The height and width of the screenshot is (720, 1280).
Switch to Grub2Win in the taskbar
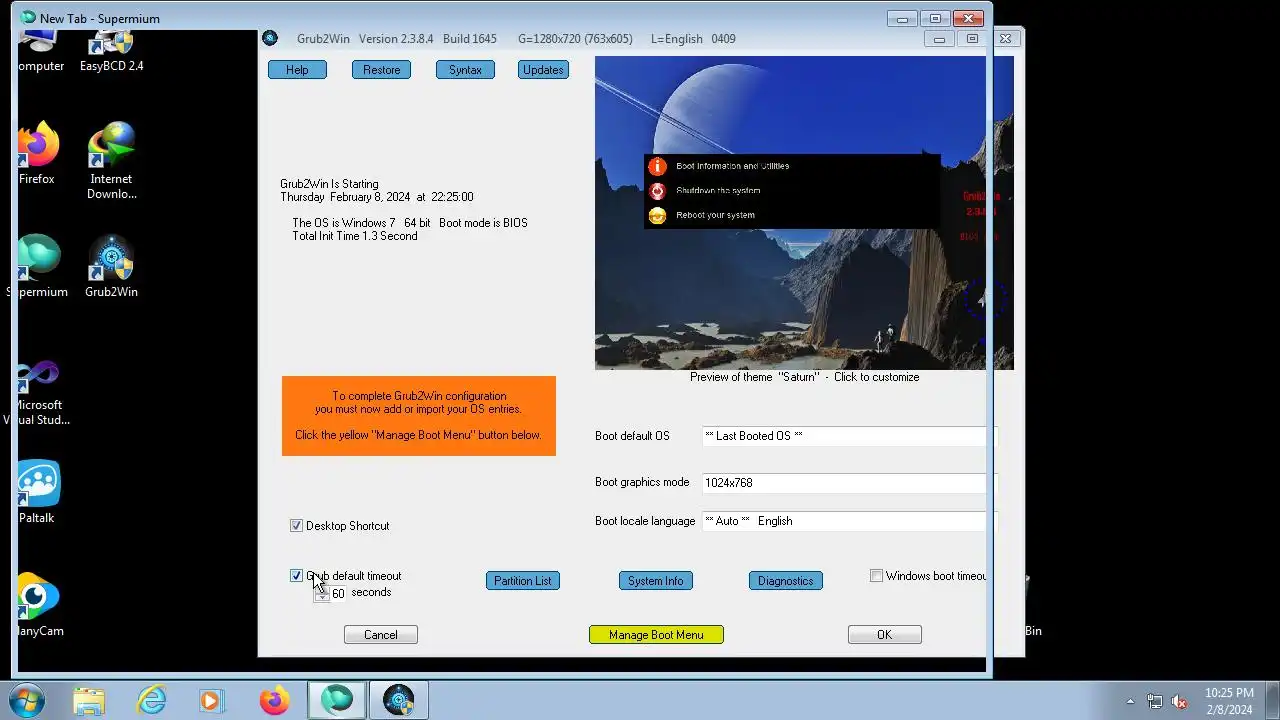tap(398, 701)
